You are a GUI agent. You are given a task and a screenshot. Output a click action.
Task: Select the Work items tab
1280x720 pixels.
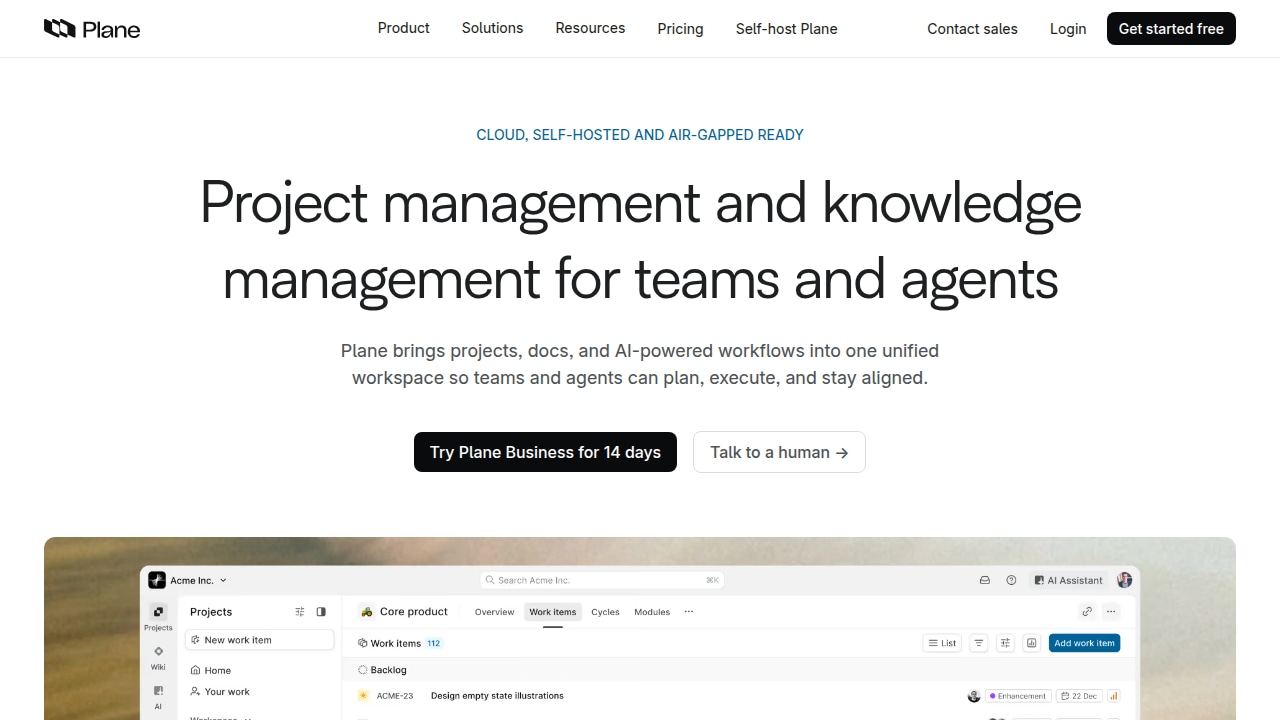pyautogui.click(x=553, y=612)
